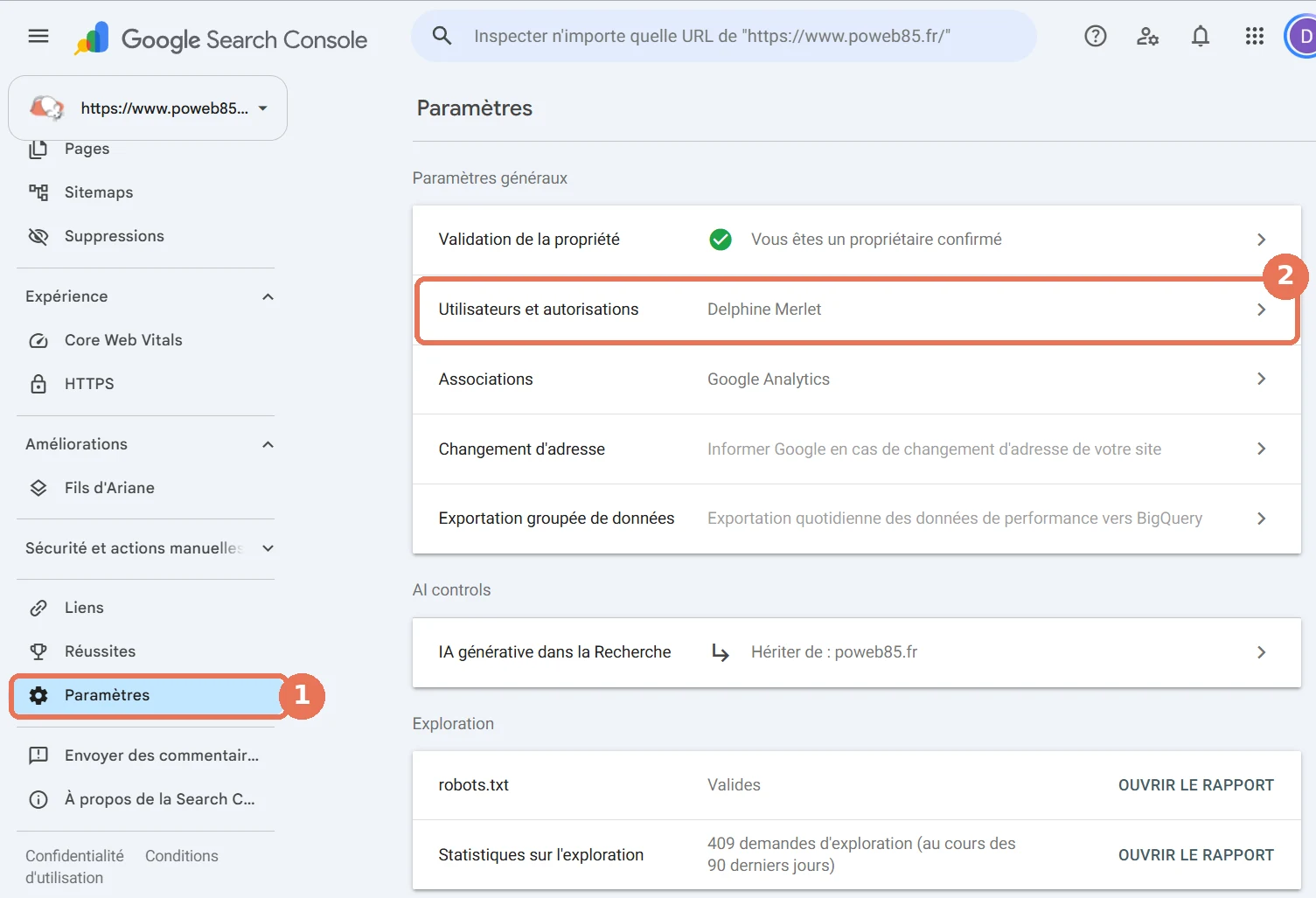Image resolution: width=1316 pixels, height=898 pixels.
Task: Focus the URL inspection search field
Action: 724,36
